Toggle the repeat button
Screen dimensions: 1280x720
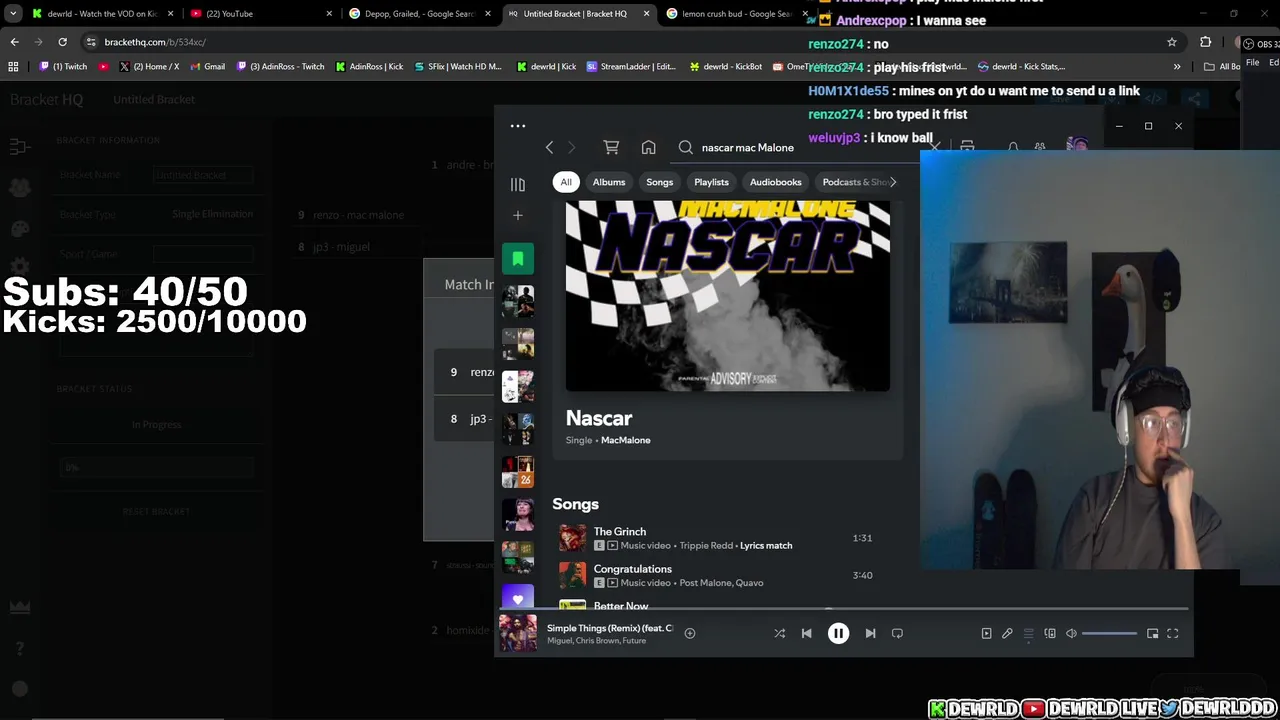[x=897, y=633]
